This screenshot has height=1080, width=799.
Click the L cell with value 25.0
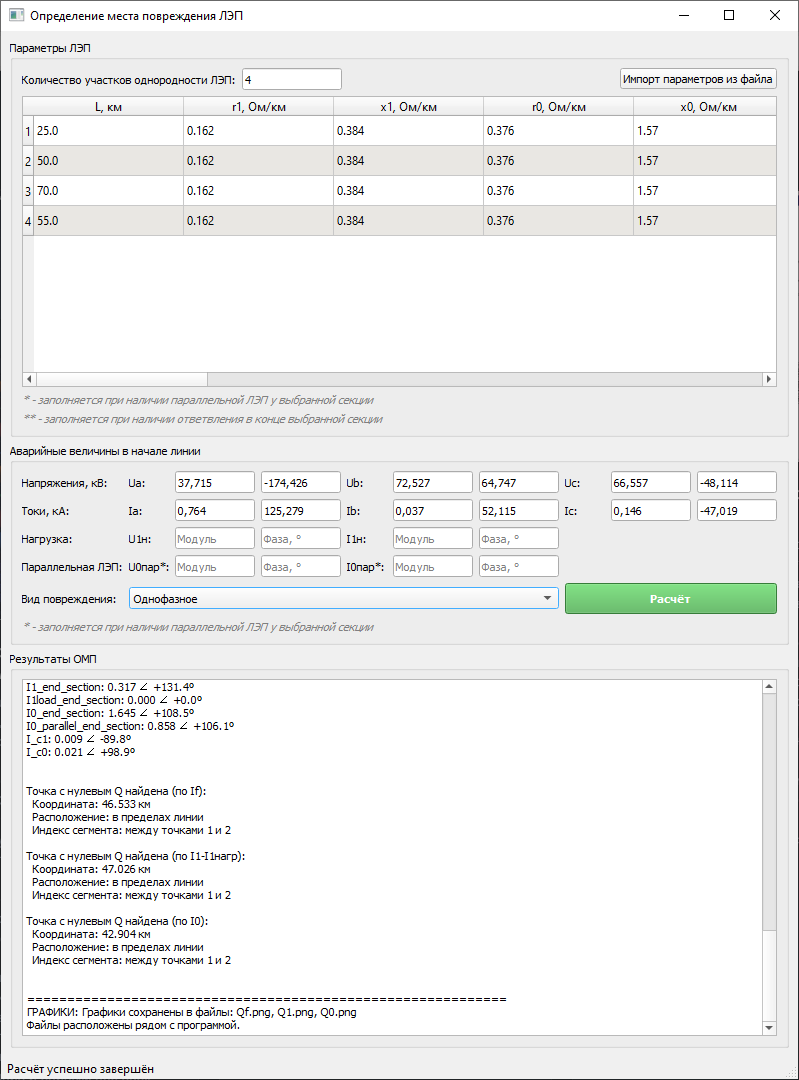coord(108,131)
